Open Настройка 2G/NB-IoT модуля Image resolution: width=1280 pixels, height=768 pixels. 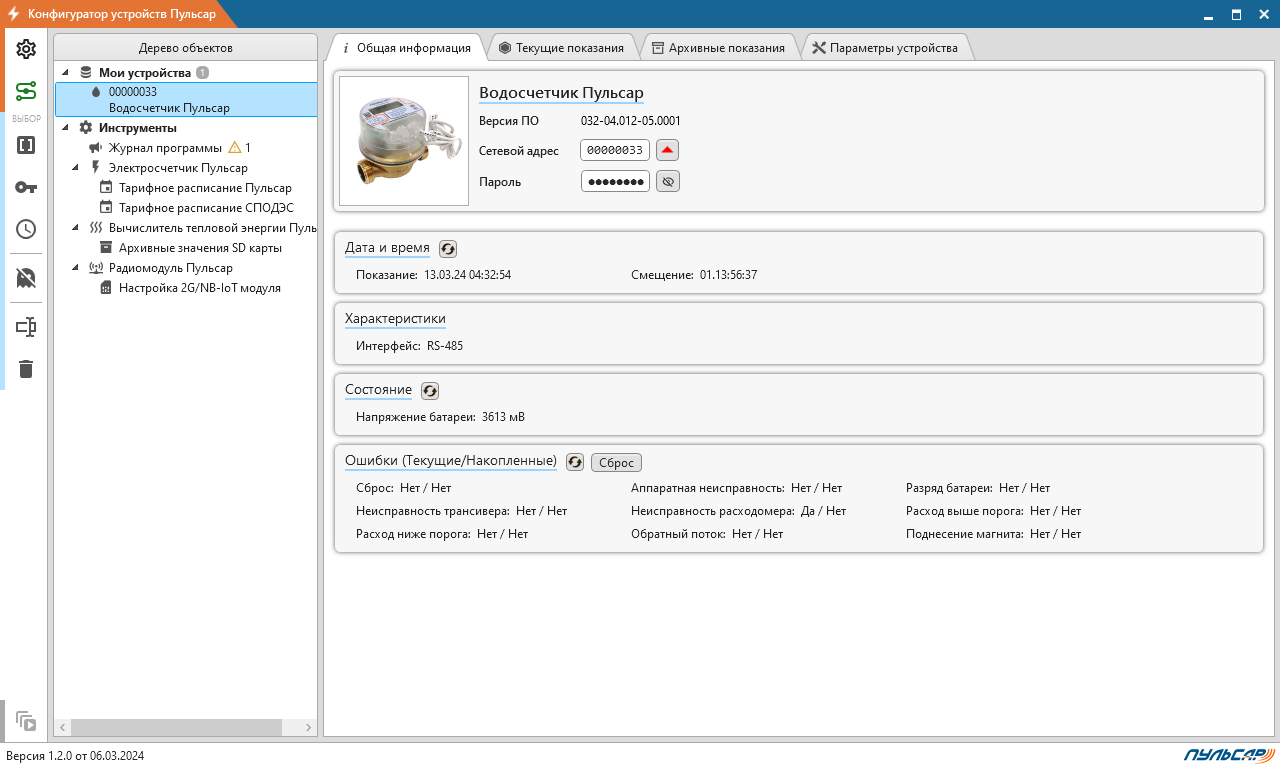(200, 287)
